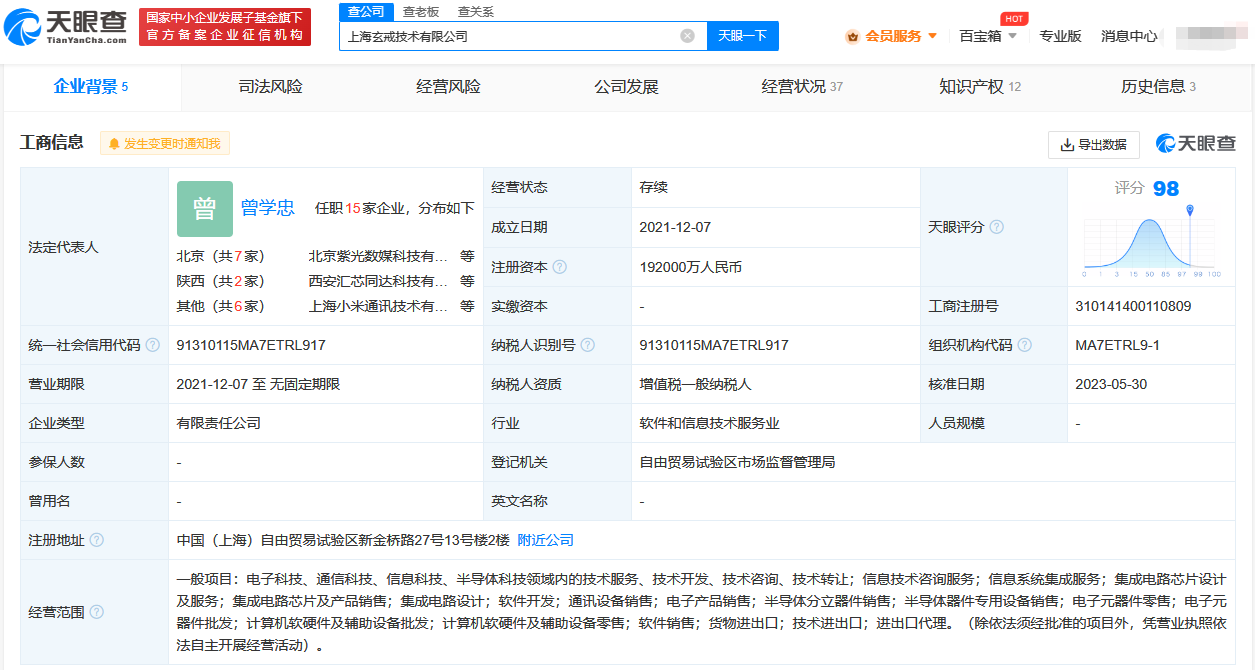The image size is (1255, 670).
Task: Click the 天眼查 logo beside export button
Action: 1196,144
